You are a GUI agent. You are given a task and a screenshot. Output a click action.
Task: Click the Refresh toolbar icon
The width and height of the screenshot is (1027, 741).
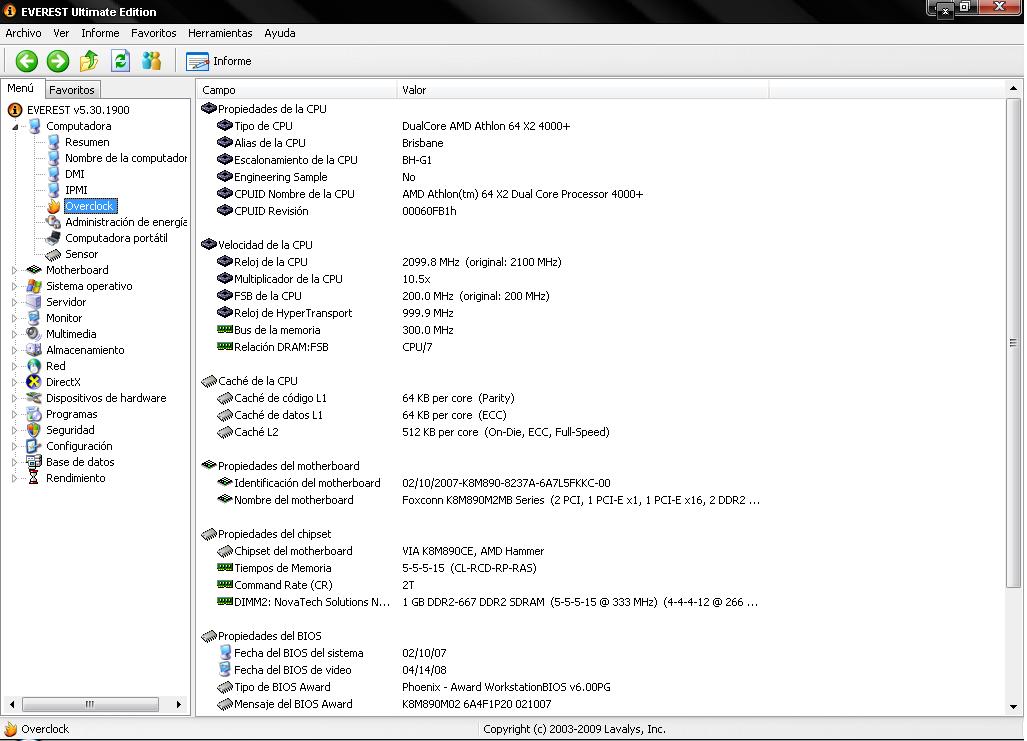pos(120,61)
